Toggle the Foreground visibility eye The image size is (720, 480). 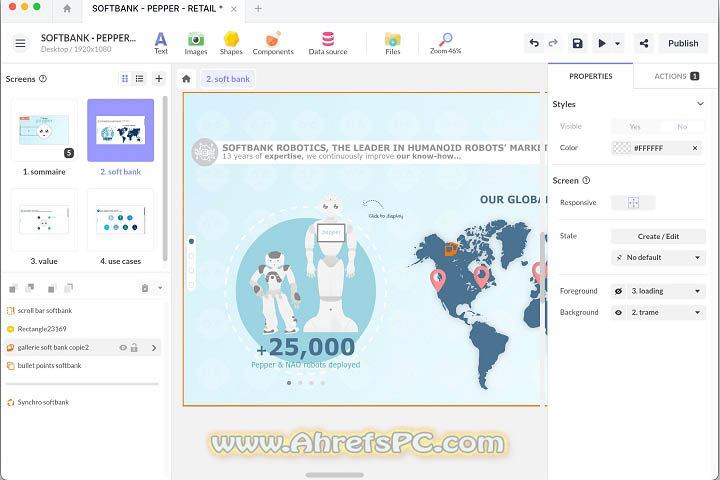coord(619,291)
